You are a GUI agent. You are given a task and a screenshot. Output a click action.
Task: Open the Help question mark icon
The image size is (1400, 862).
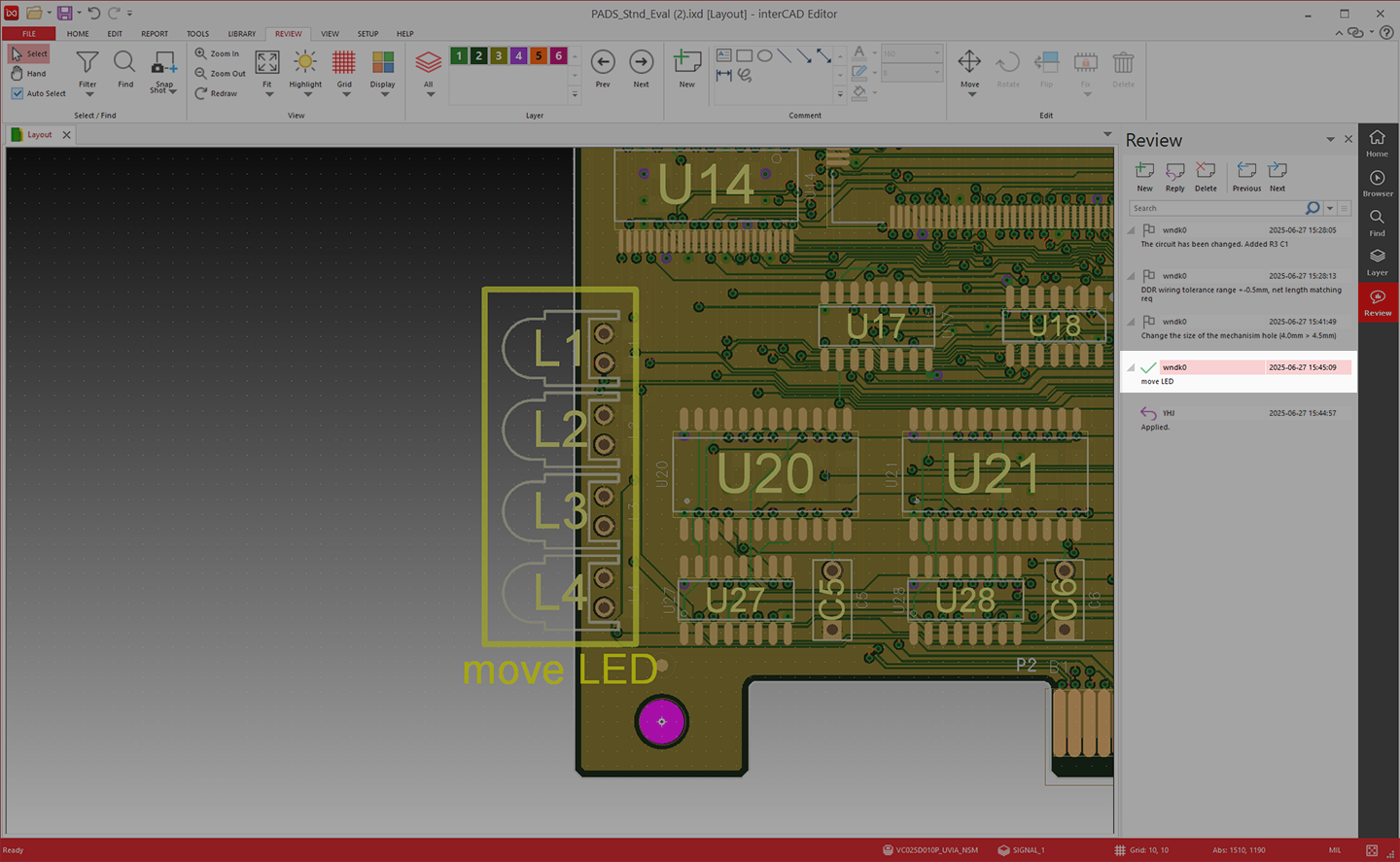(1387, 33)
